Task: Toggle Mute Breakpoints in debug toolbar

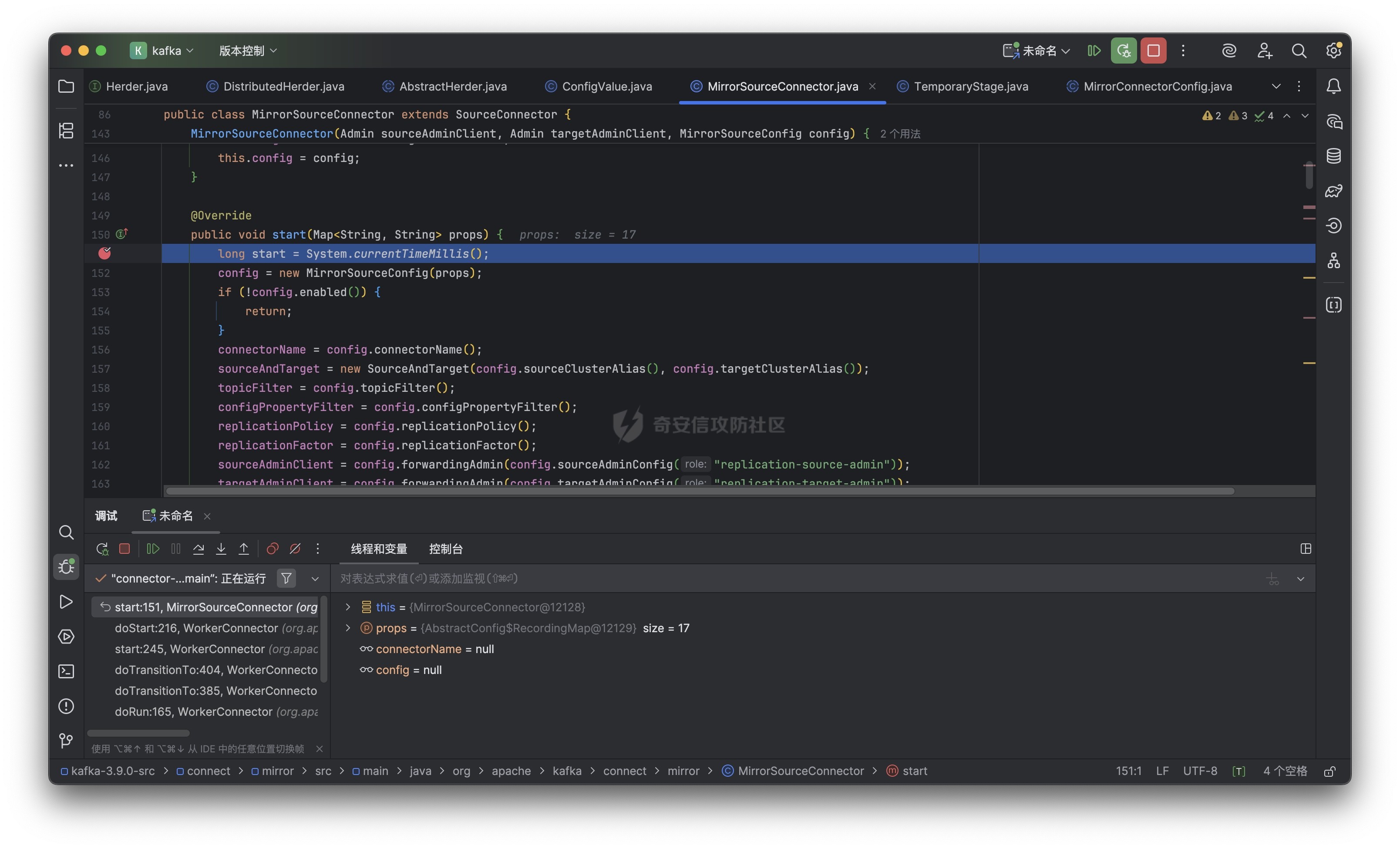Action: tap(295, 549)
